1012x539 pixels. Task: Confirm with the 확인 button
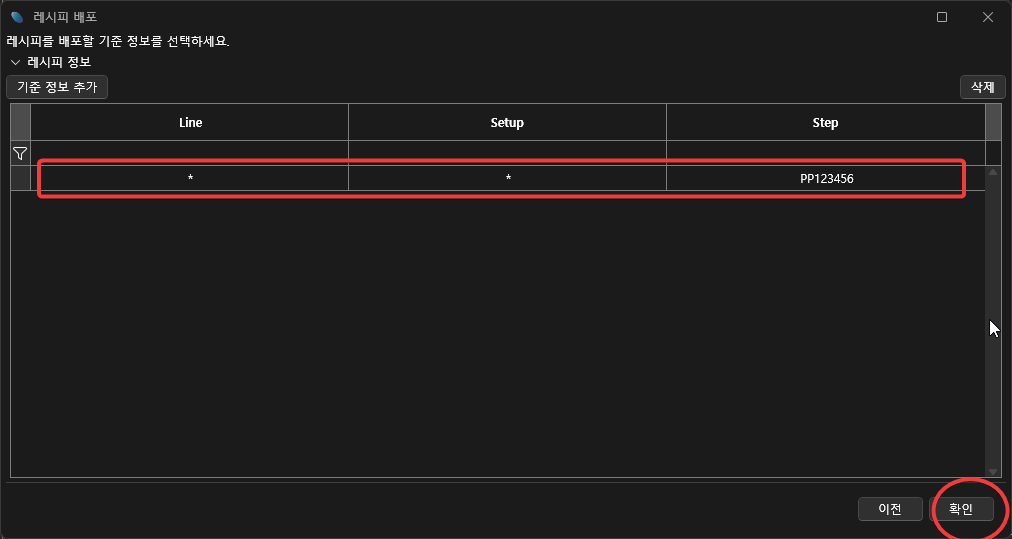pos(961,509)
